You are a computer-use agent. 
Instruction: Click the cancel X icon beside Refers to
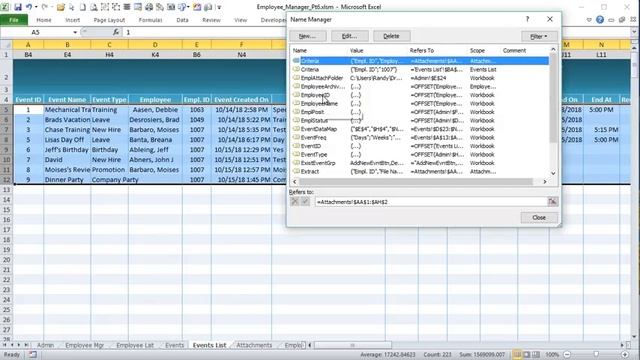(295, 202)
